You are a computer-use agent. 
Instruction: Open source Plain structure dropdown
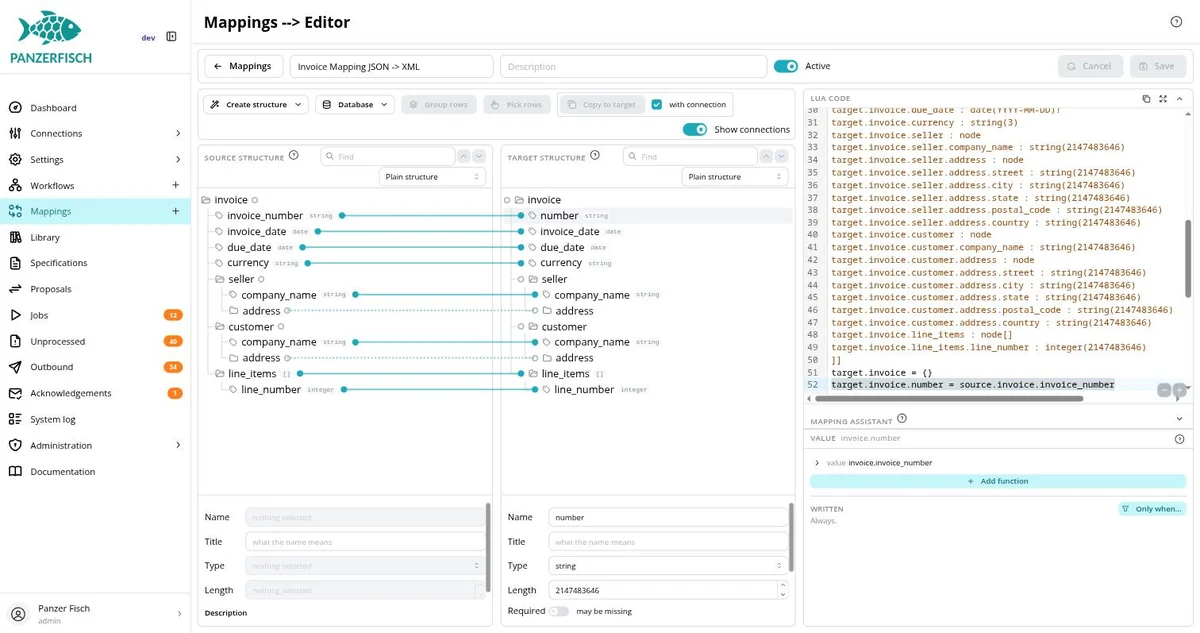(x=433, y=177)
